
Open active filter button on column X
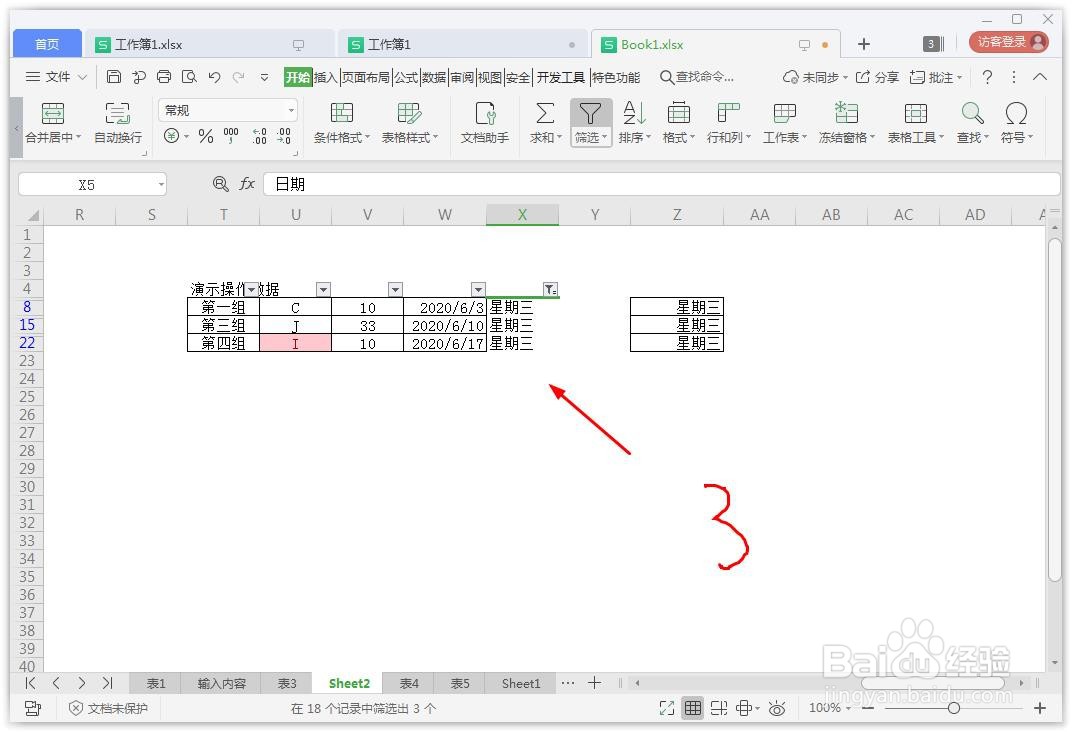[x=550, y=290]
